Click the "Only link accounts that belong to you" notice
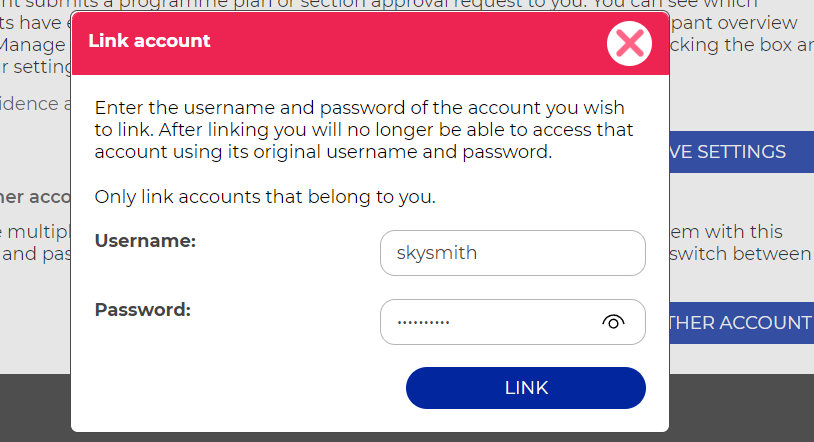The height and width of the screenshot is (442, 814). click(265, 197)
